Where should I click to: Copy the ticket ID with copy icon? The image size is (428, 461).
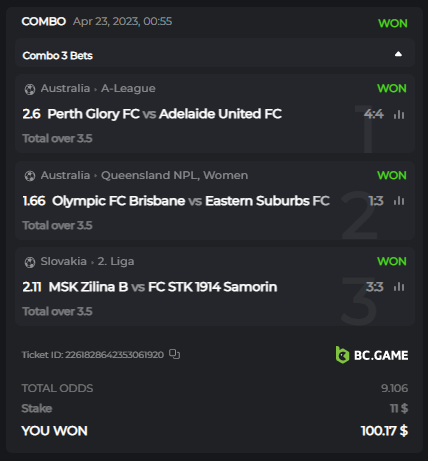pyautogui.click(x=174, y=354)
